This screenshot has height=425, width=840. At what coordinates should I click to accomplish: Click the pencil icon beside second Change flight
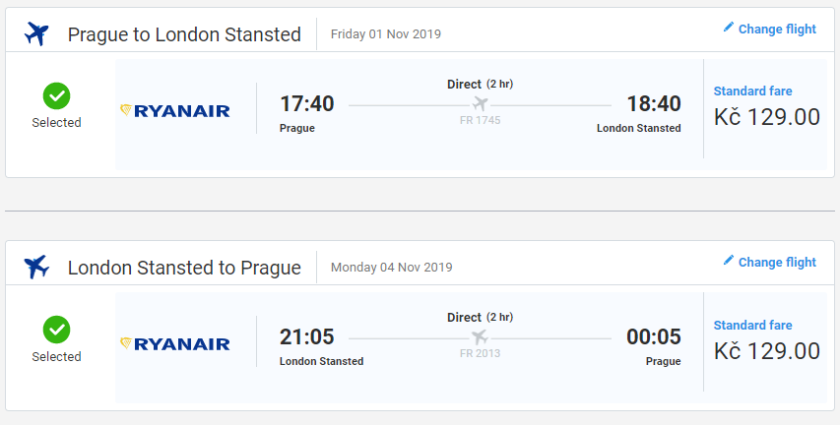(x=729, y=261)
